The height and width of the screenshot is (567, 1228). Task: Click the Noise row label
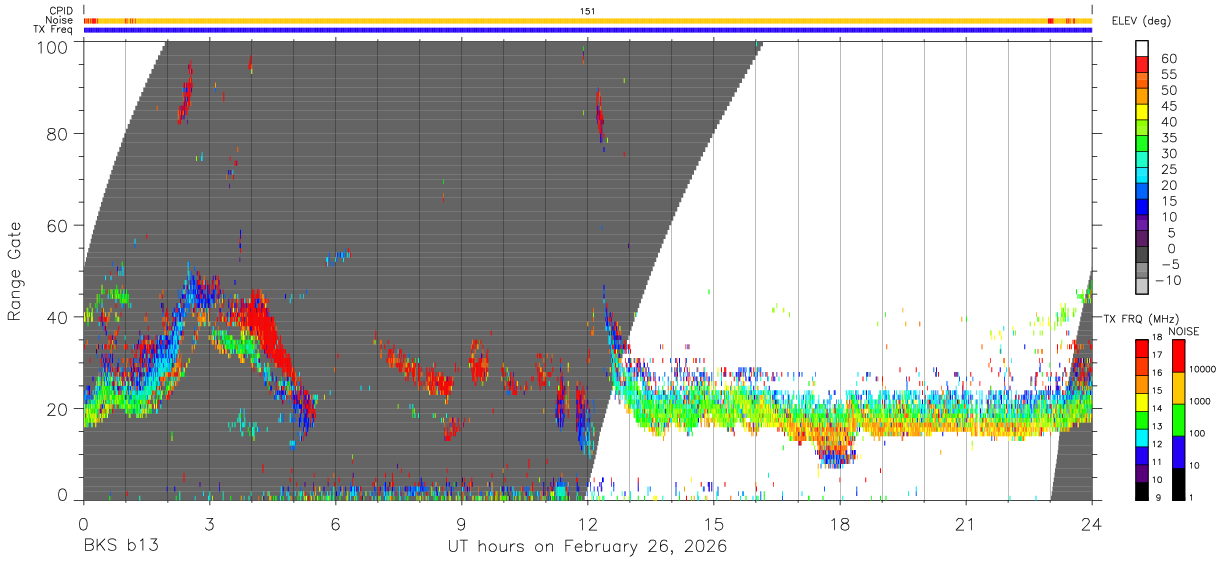pos(59,20)
